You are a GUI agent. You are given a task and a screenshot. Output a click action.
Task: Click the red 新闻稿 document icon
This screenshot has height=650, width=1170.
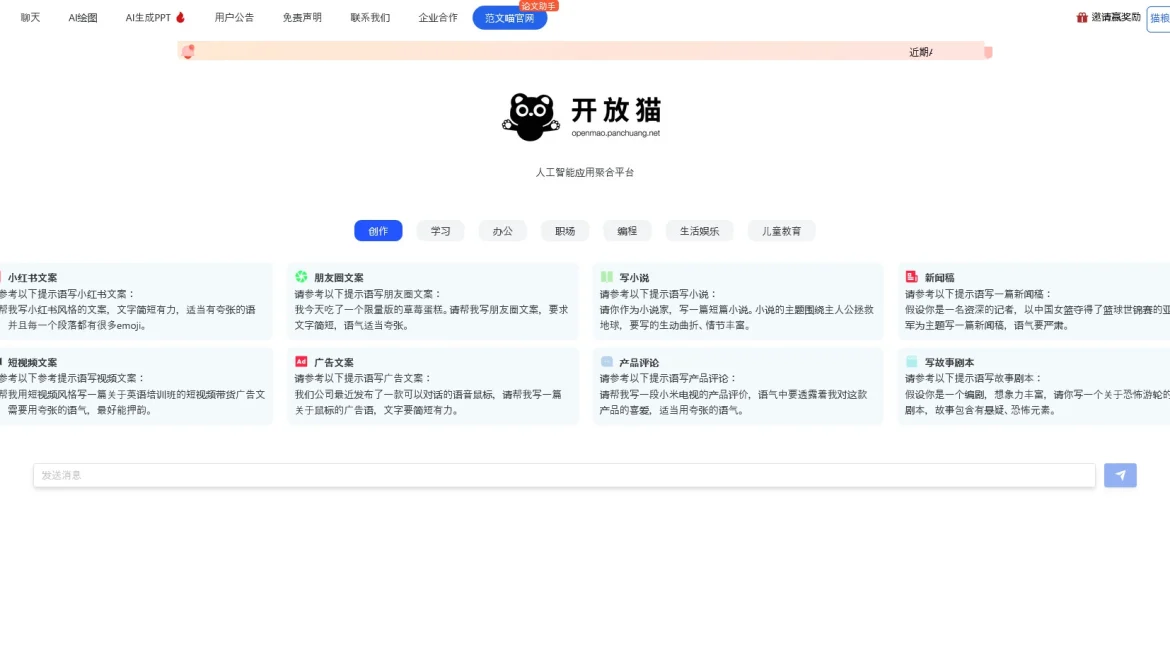pyautogui.click(x=911, y=277)
